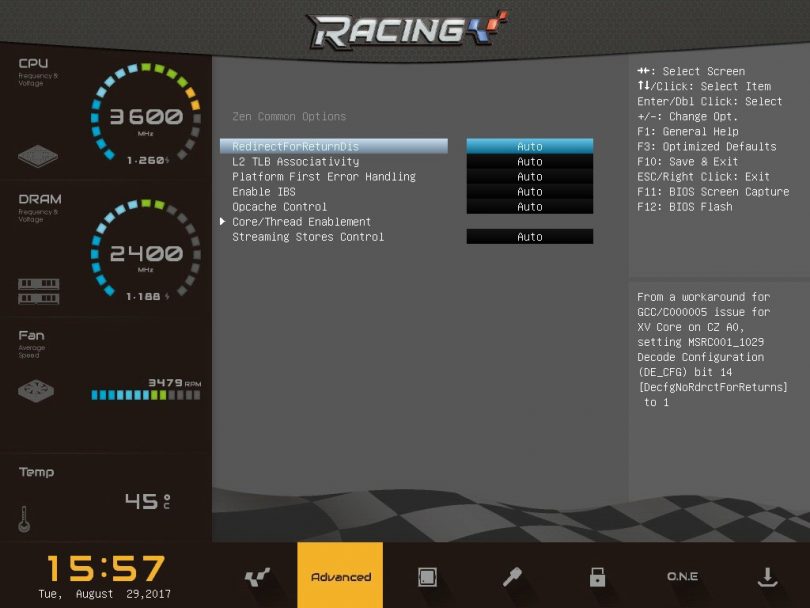Image resolution: width=810 pixels, height=608 pixels.
Task: Select the DRAM memory modules icon
Action: tap(38, 291)
